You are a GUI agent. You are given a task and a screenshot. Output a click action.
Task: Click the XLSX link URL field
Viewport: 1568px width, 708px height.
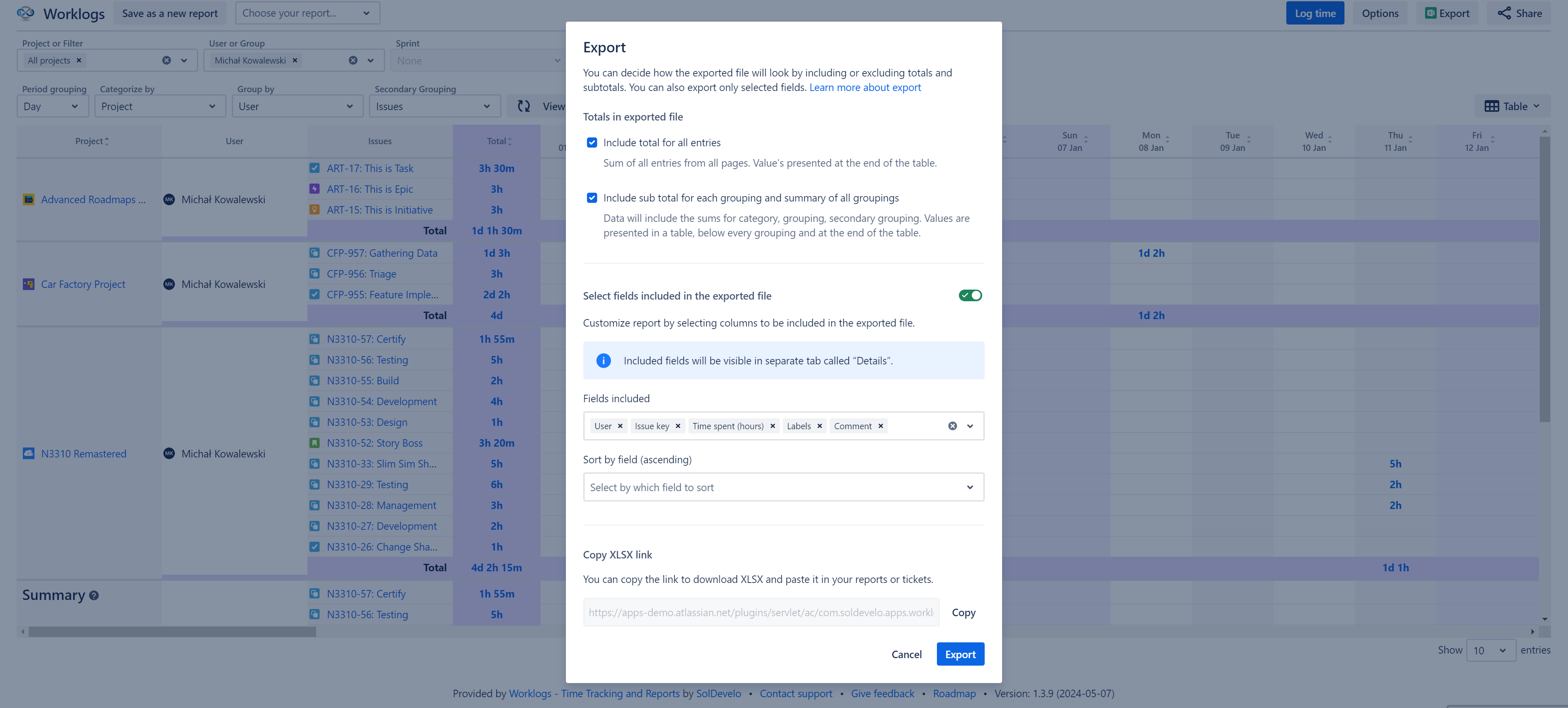coord(760,612)
